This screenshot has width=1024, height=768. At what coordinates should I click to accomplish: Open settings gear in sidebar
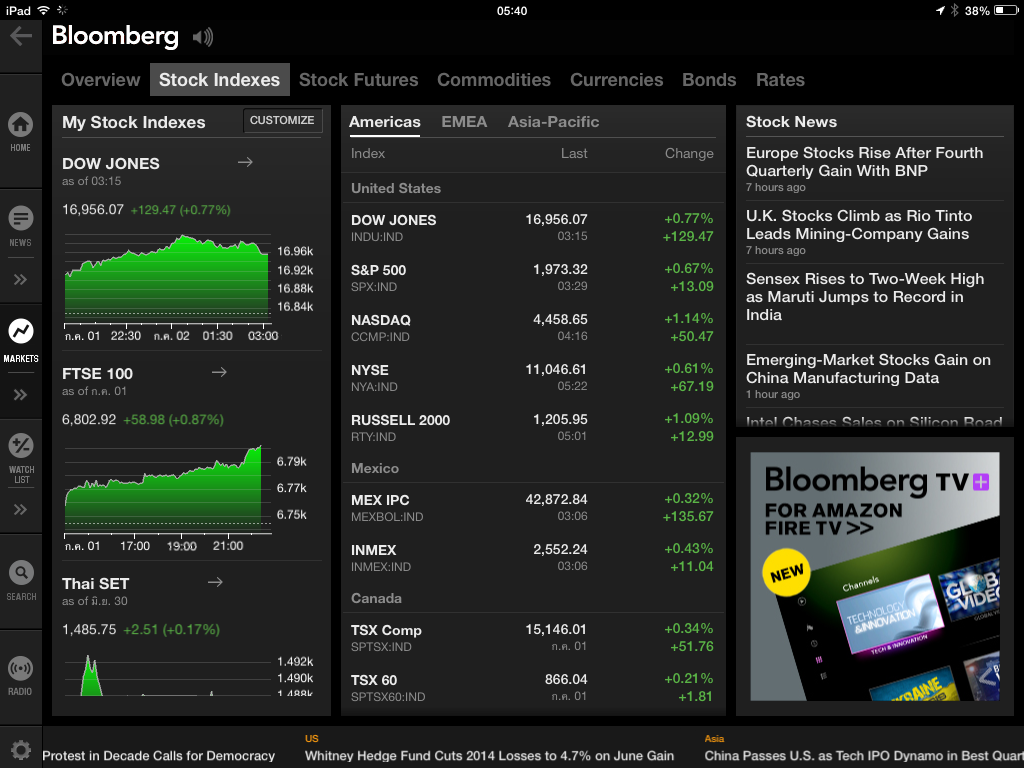21,750
